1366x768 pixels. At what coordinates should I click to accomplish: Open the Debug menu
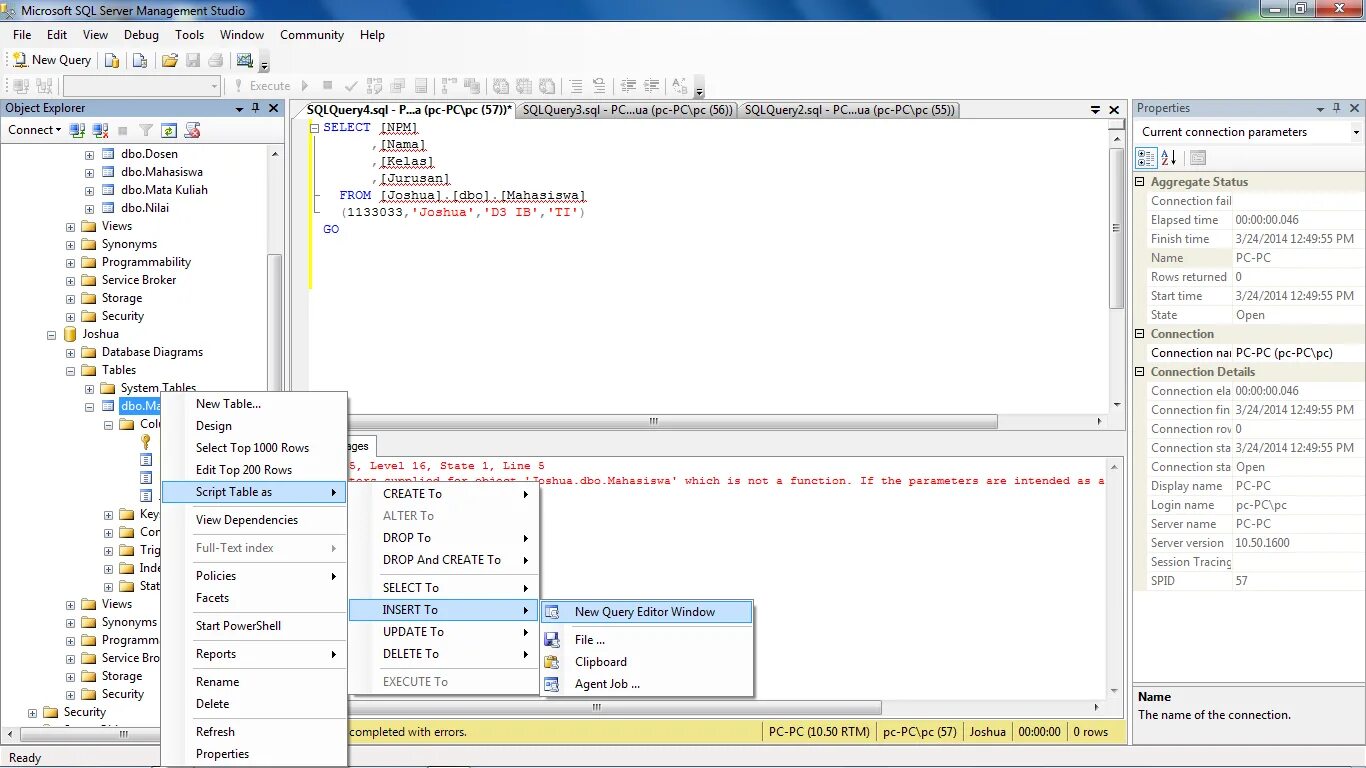tap(141, 35)
